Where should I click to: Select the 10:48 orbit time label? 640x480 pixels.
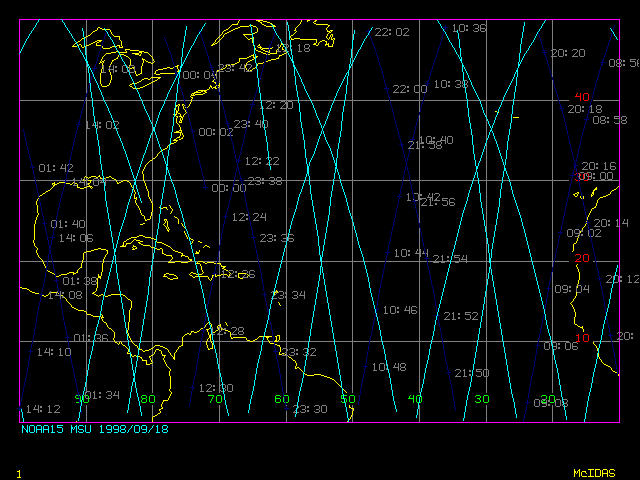tap(389, 367)
